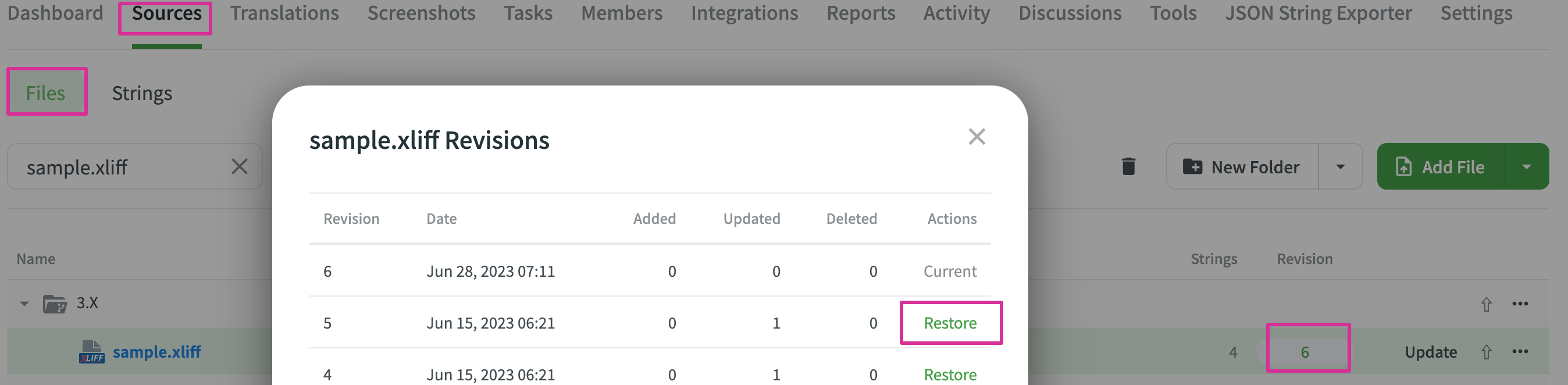Open more options for 3.X folder
1568x385 pixels.
pos(1520,304)
